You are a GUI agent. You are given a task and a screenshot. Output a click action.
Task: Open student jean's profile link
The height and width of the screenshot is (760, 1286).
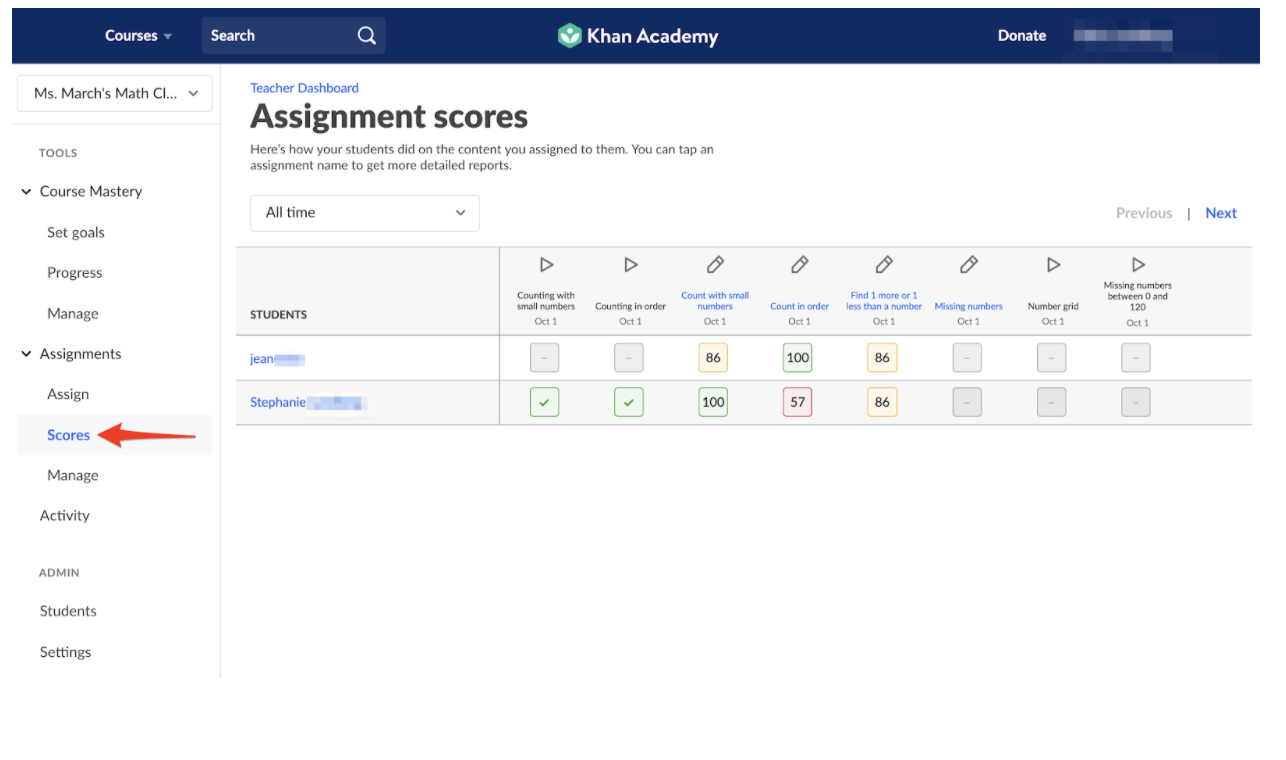(277, 359)
